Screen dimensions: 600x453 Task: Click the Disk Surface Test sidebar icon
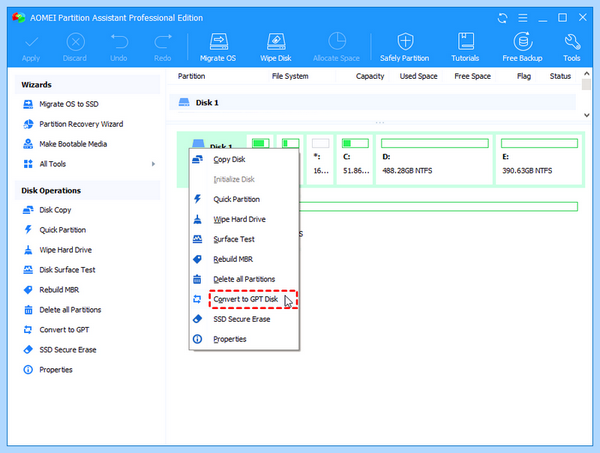28,270
